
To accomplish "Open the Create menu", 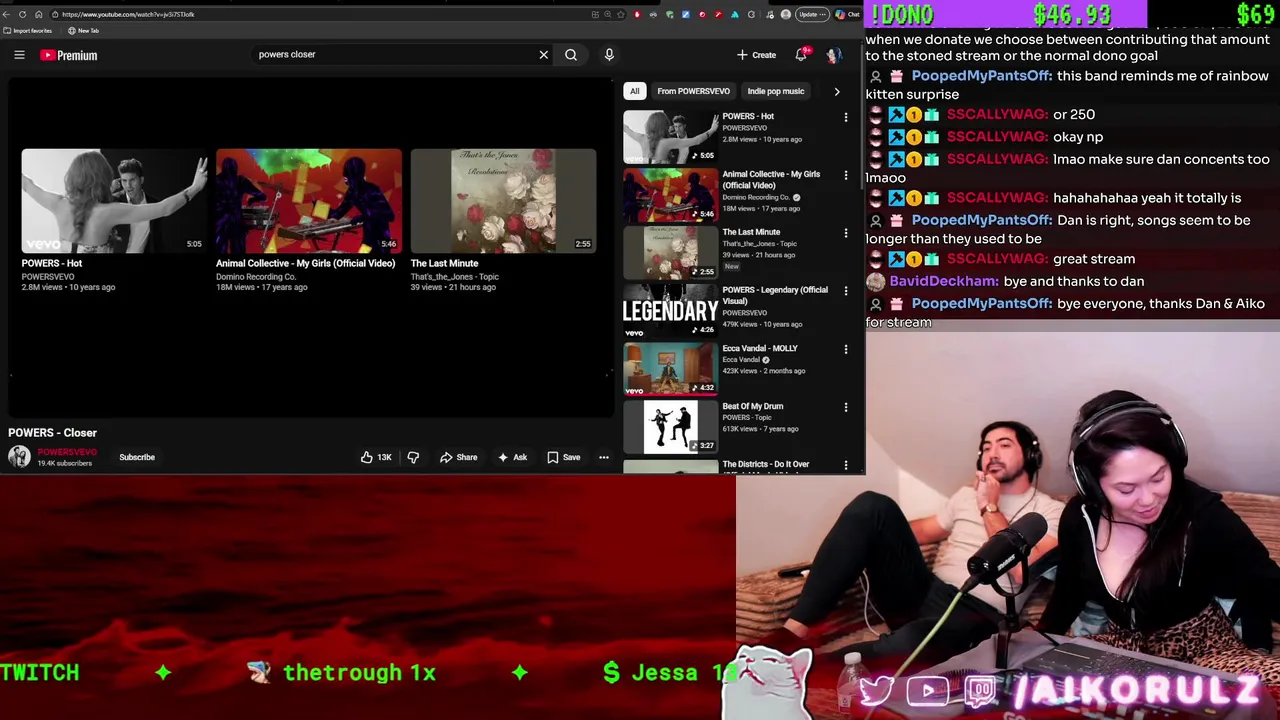I will pyautogui.click(x=756, y=55).
